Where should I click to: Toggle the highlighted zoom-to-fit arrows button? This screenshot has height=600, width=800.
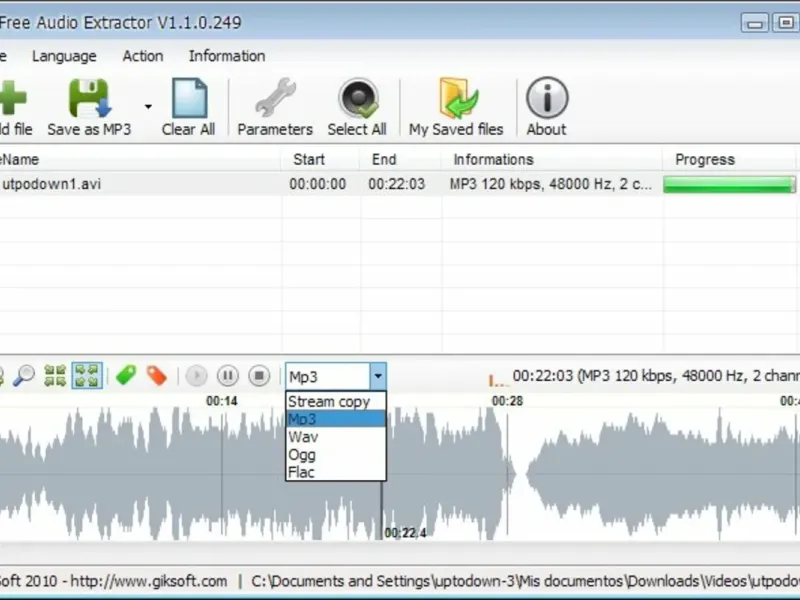pyautogui.click(x=87, y=376)
